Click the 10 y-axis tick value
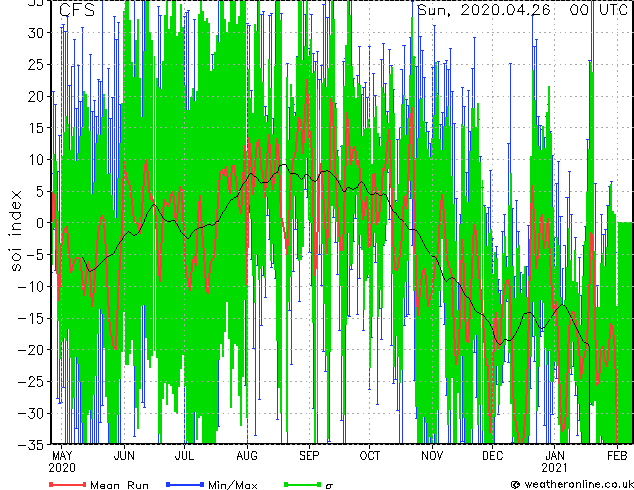This screenshot has height=490, width=634. tap(36, 159)
